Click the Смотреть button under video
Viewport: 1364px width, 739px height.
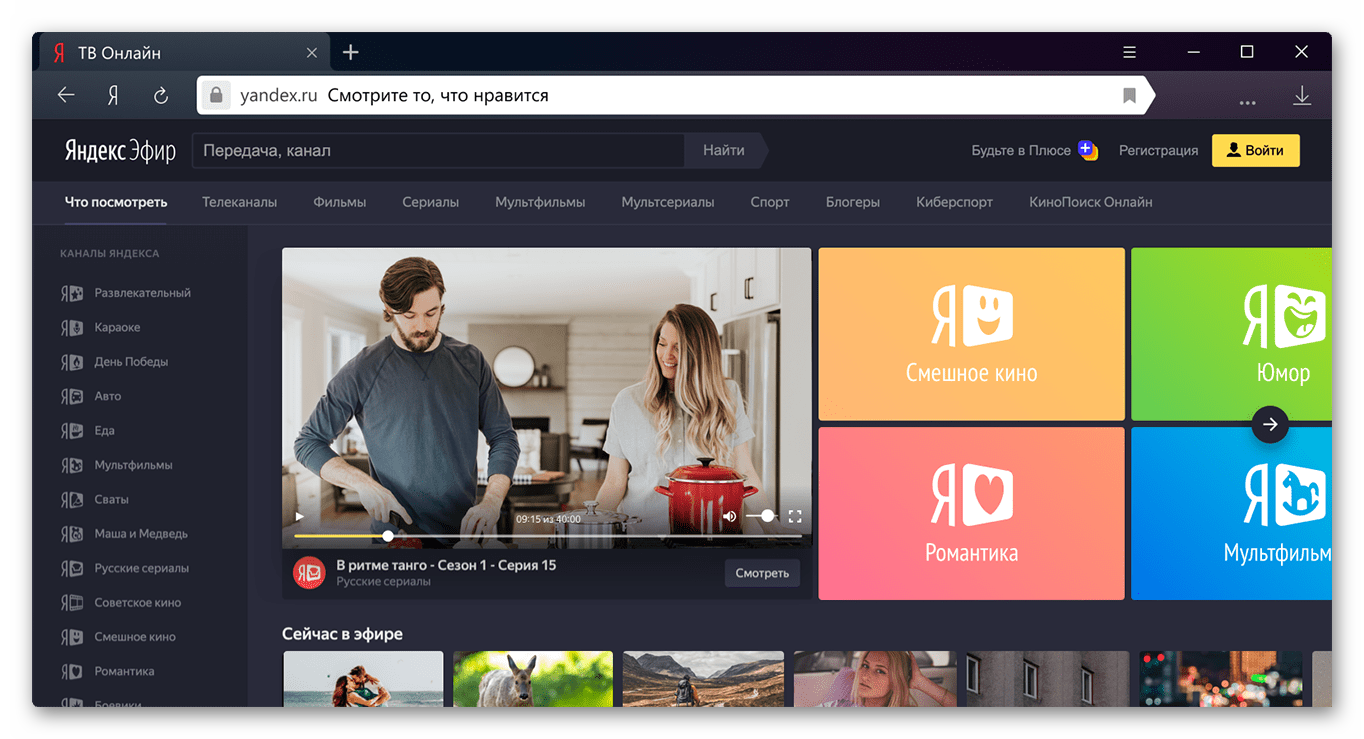[761, 573]
